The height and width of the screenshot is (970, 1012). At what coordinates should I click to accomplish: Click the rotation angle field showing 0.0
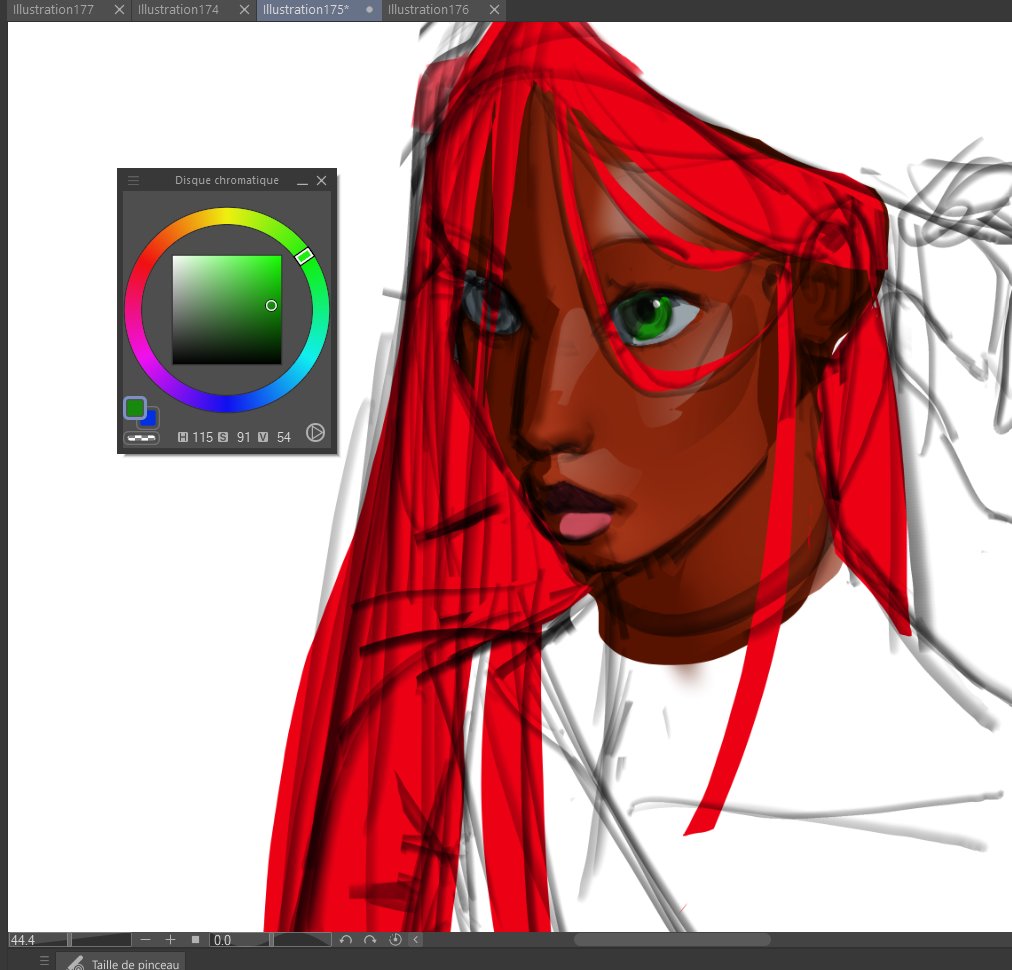coord(238,940)
